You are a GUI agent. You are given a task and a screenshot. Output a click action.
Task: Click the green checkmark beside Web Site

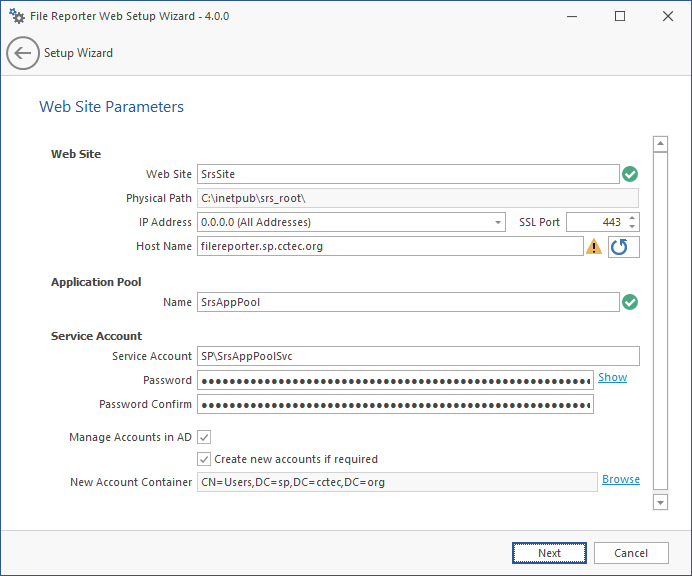coord(630,174)
